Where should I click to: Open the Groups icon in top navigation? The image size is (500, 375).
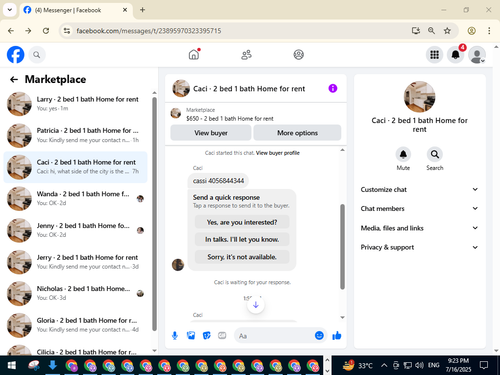tap(298, 55)
